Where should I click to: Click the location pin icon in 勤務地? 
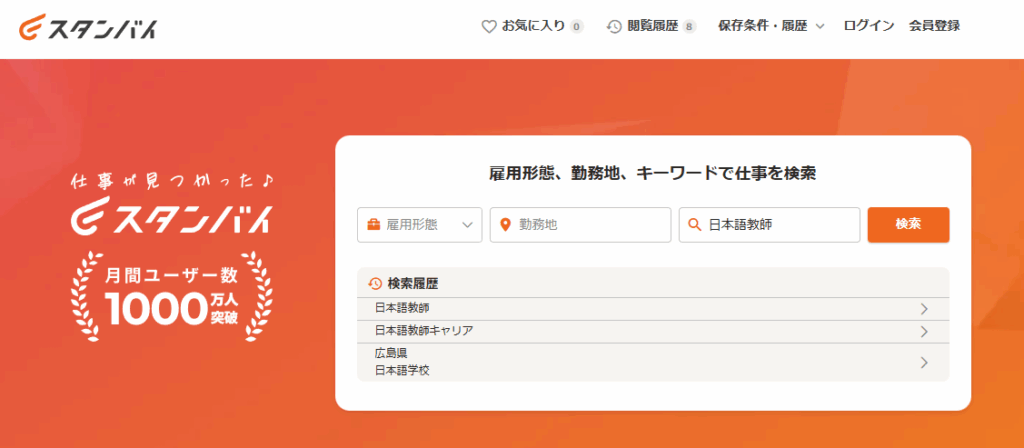[505, 225]
